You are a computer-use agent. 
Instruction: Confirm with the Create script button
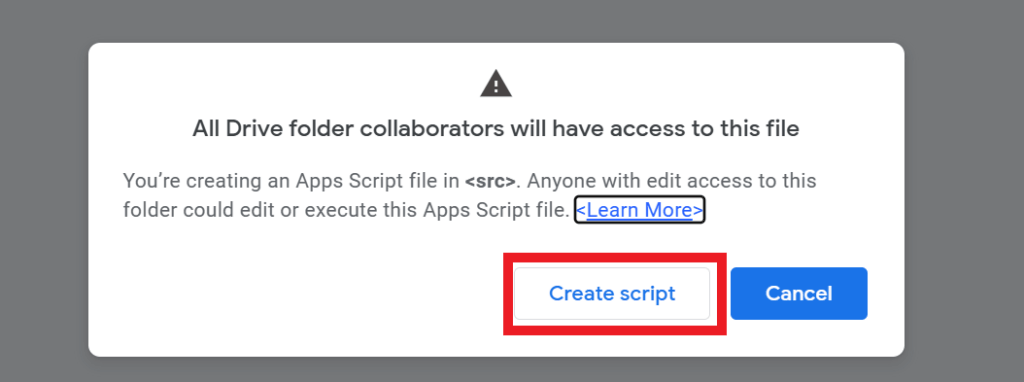pos(612,293)
